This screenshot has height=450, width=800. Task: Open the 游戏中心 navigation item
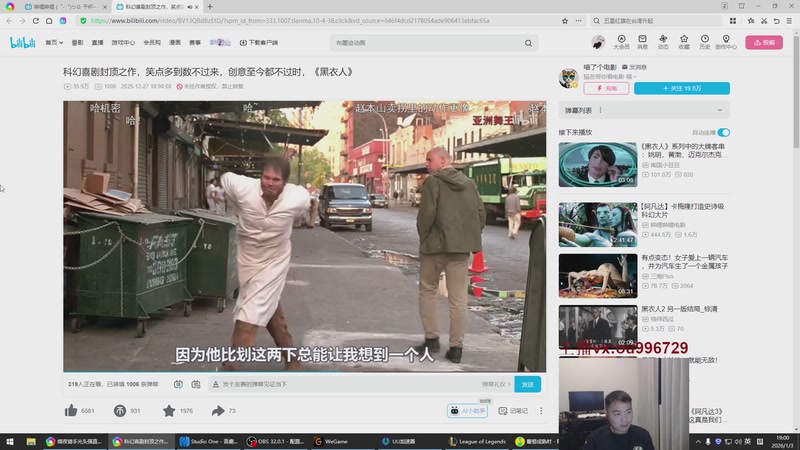[x=123, y=43]
